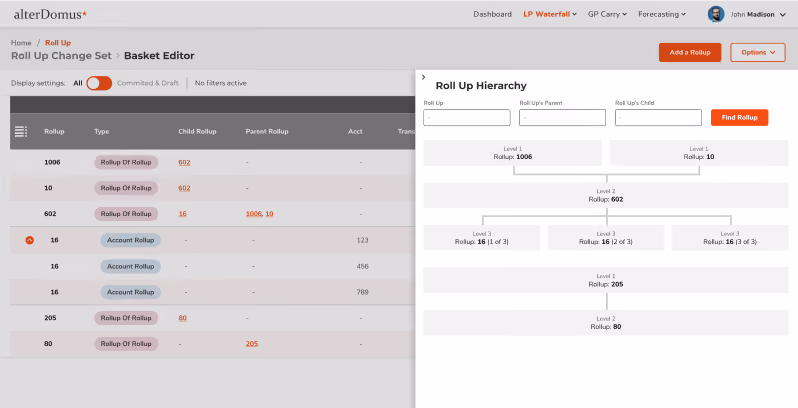Click the Find Rollup button

[739, 118]
